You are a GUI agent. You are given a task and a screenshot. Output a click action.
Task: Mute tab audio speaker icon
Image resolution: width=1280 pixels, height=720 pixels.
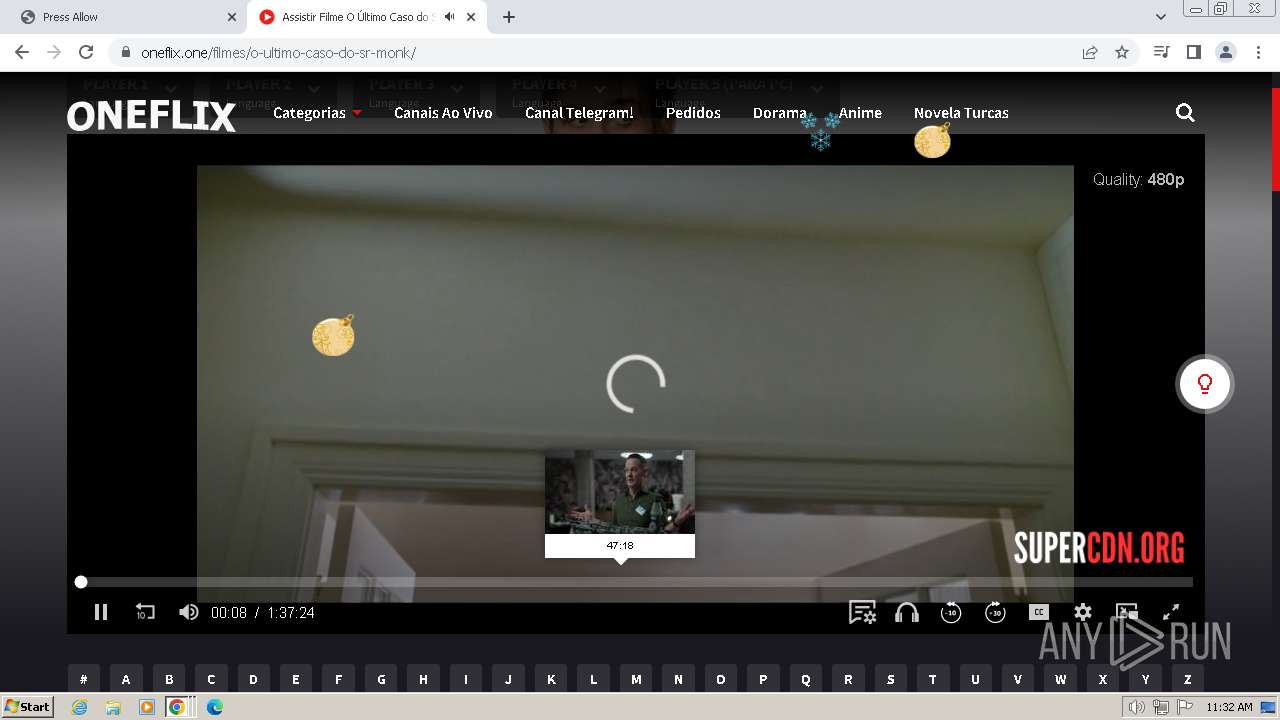point(450,17)
